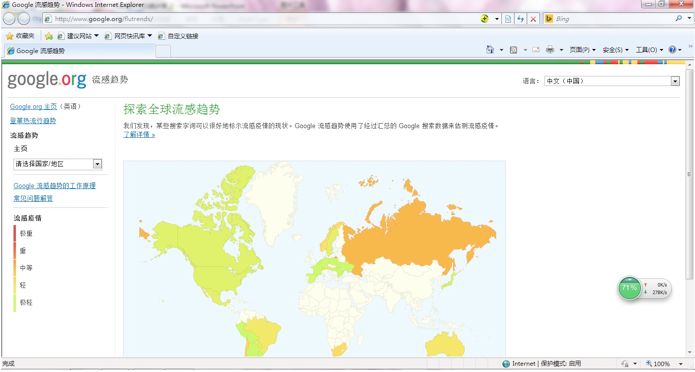The height and width of the screenshot is (372, 695).
Task: Click the 探索全球流感趋势 heading
Action: (x=172, y=110)
